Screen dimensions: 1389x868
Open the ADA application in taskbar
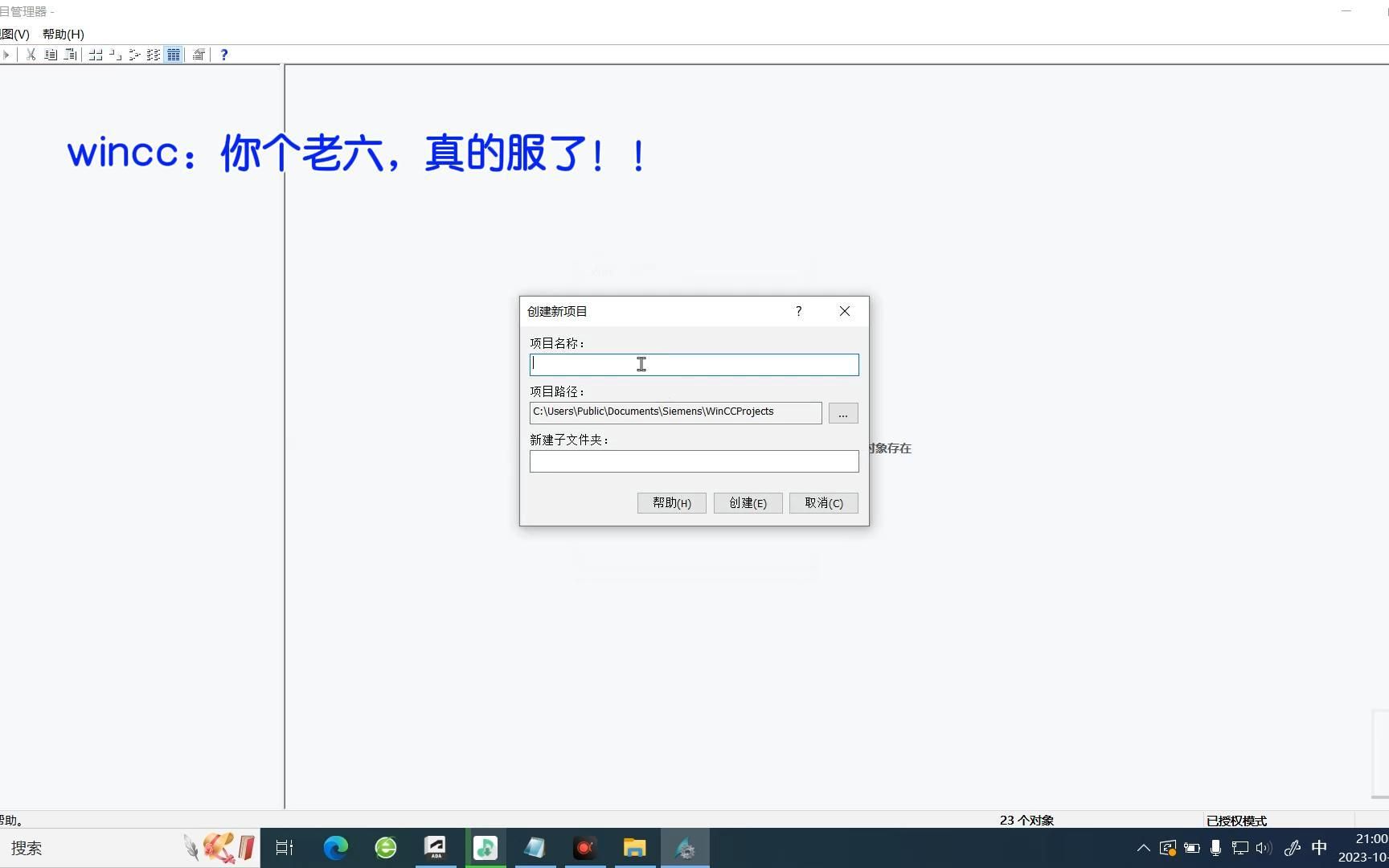[436, 848]
